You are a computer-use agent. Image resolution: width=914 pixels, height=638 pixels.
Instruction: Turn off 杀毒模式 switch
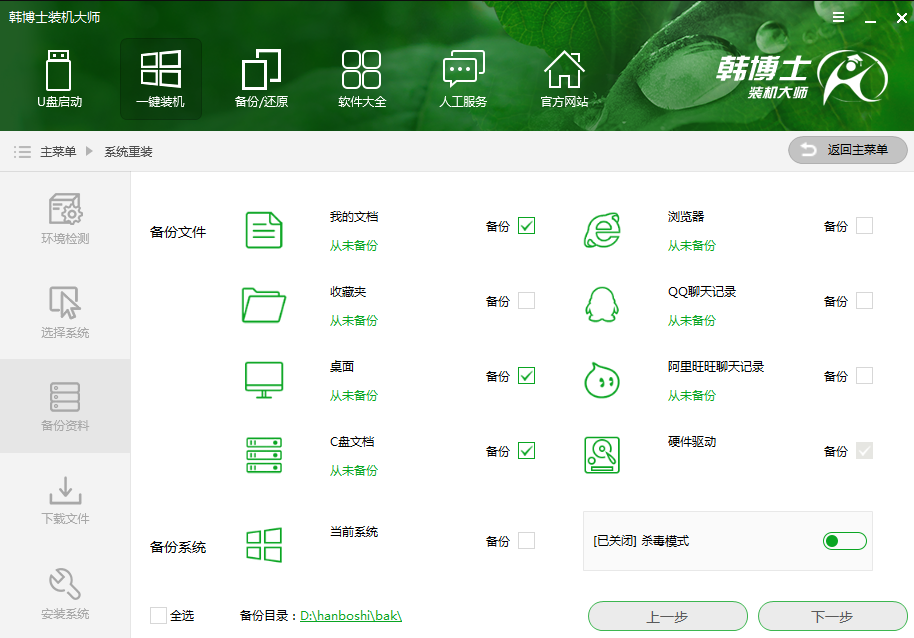(844, 541)
